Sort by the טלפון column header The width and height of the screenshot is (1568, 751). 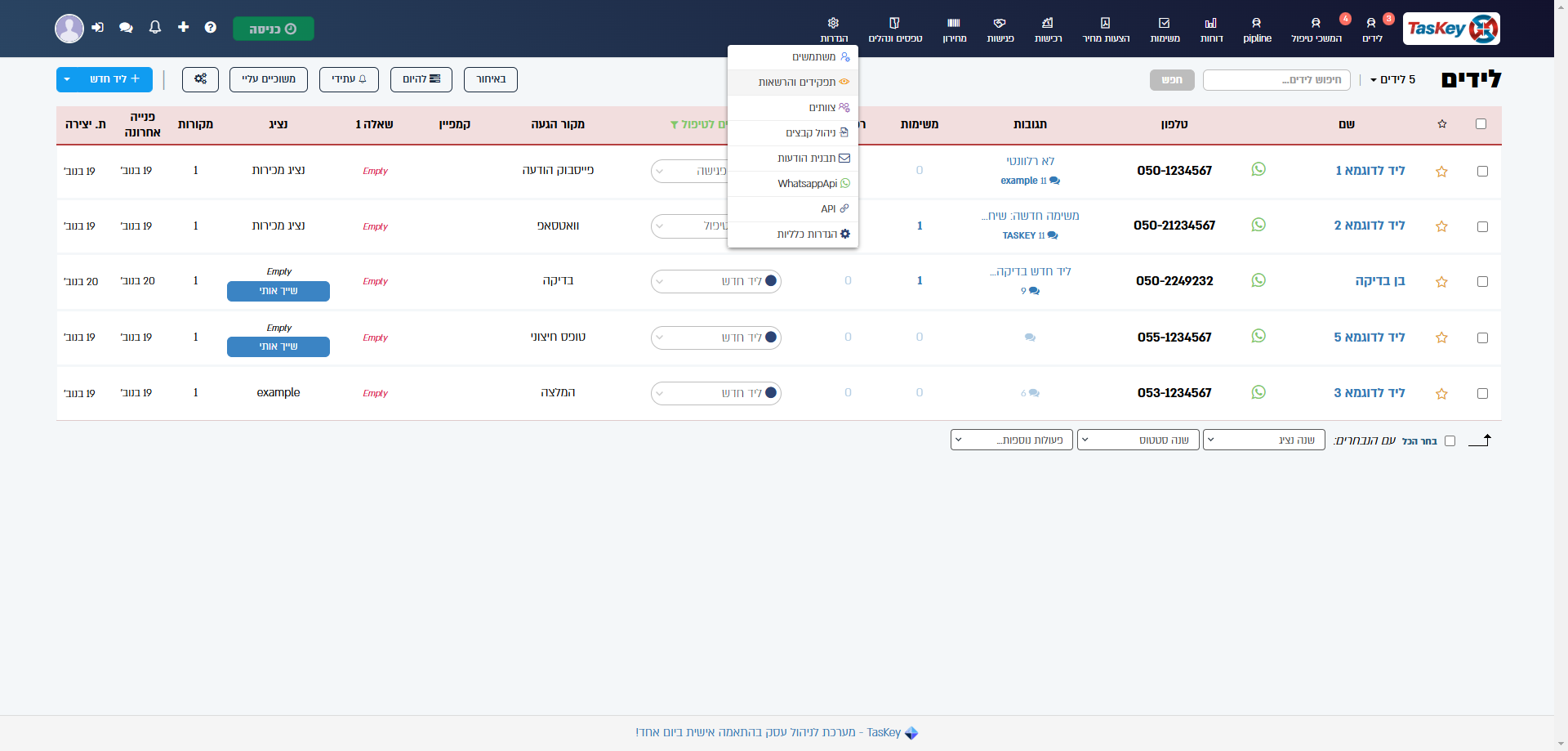pos(1174,124)
